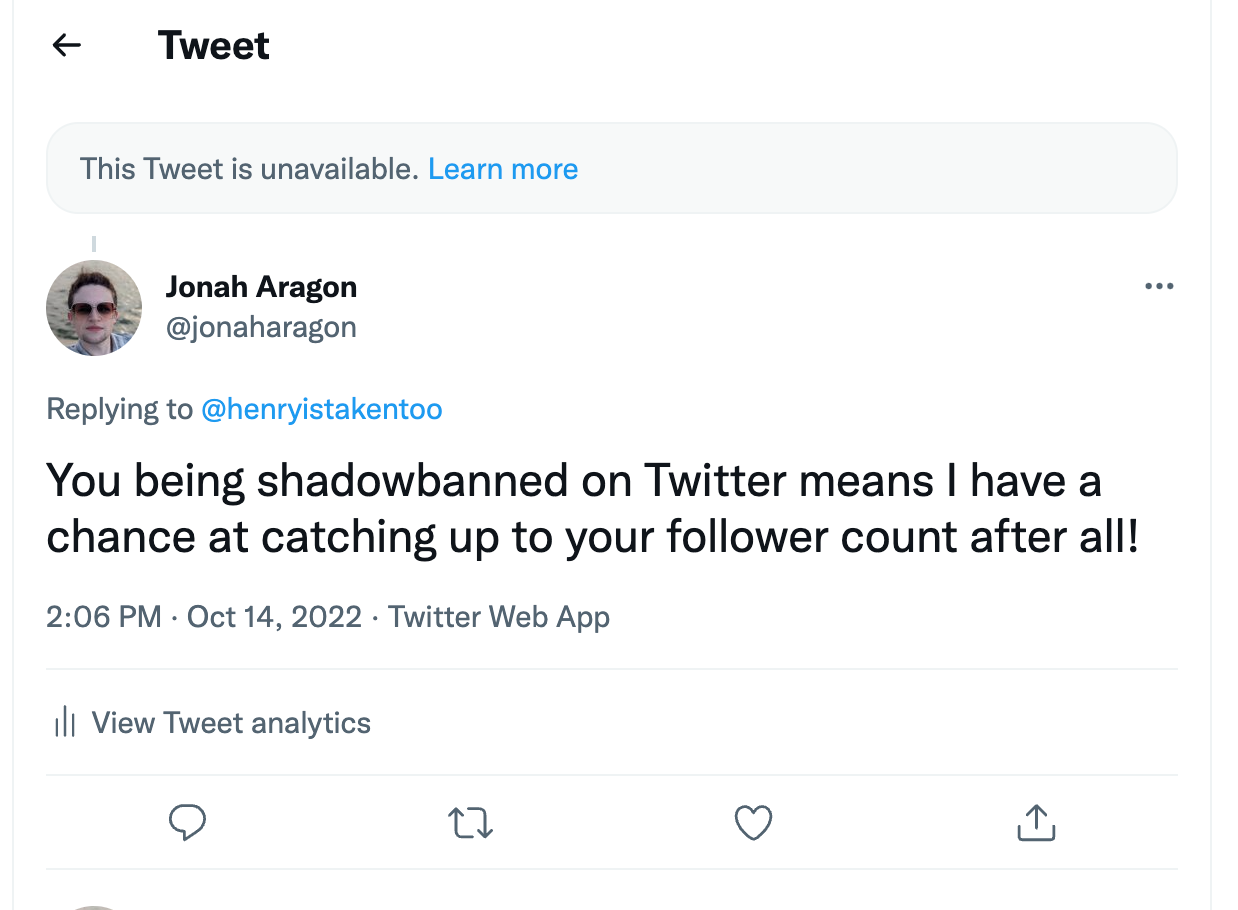Open the @henryistakentoo profile mention

pyautogui.click(x=322, y=409)
